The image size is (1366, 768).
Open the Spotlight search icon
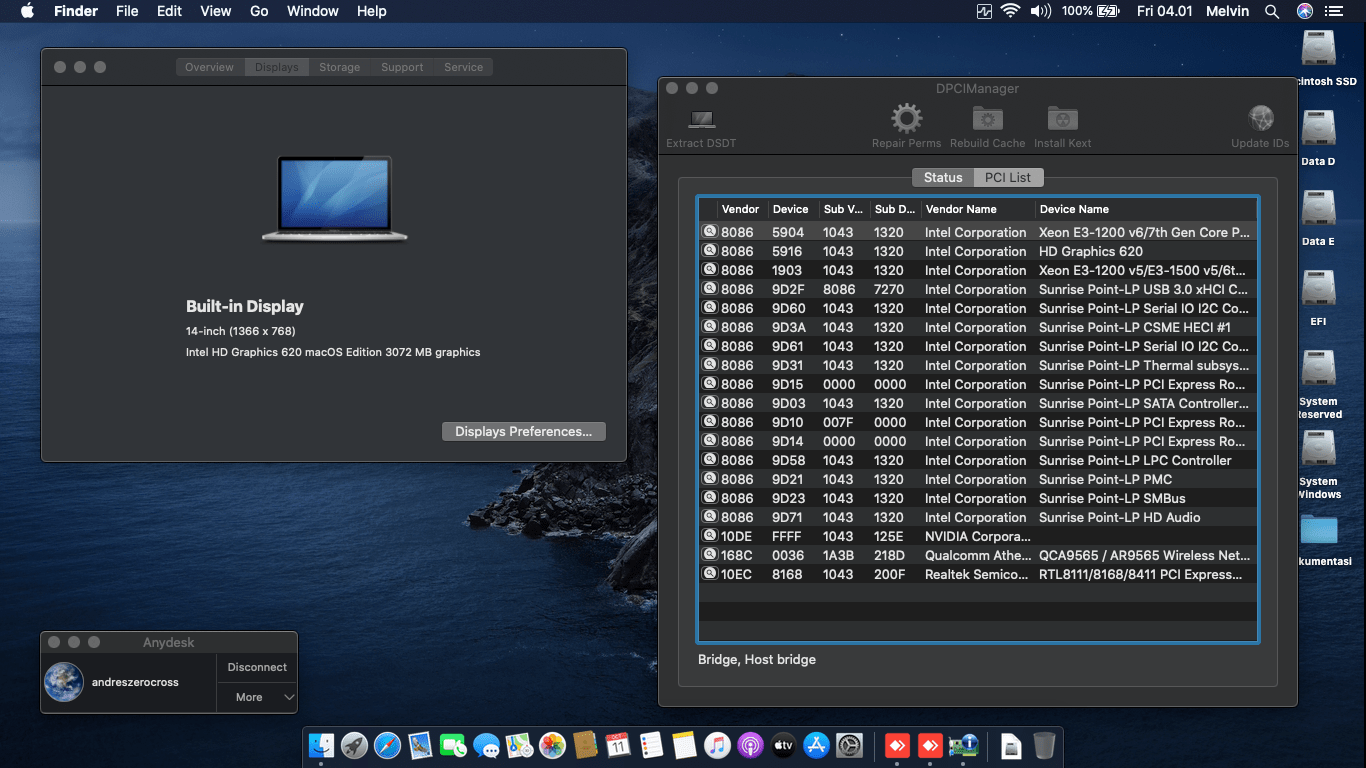(1272, 11)
